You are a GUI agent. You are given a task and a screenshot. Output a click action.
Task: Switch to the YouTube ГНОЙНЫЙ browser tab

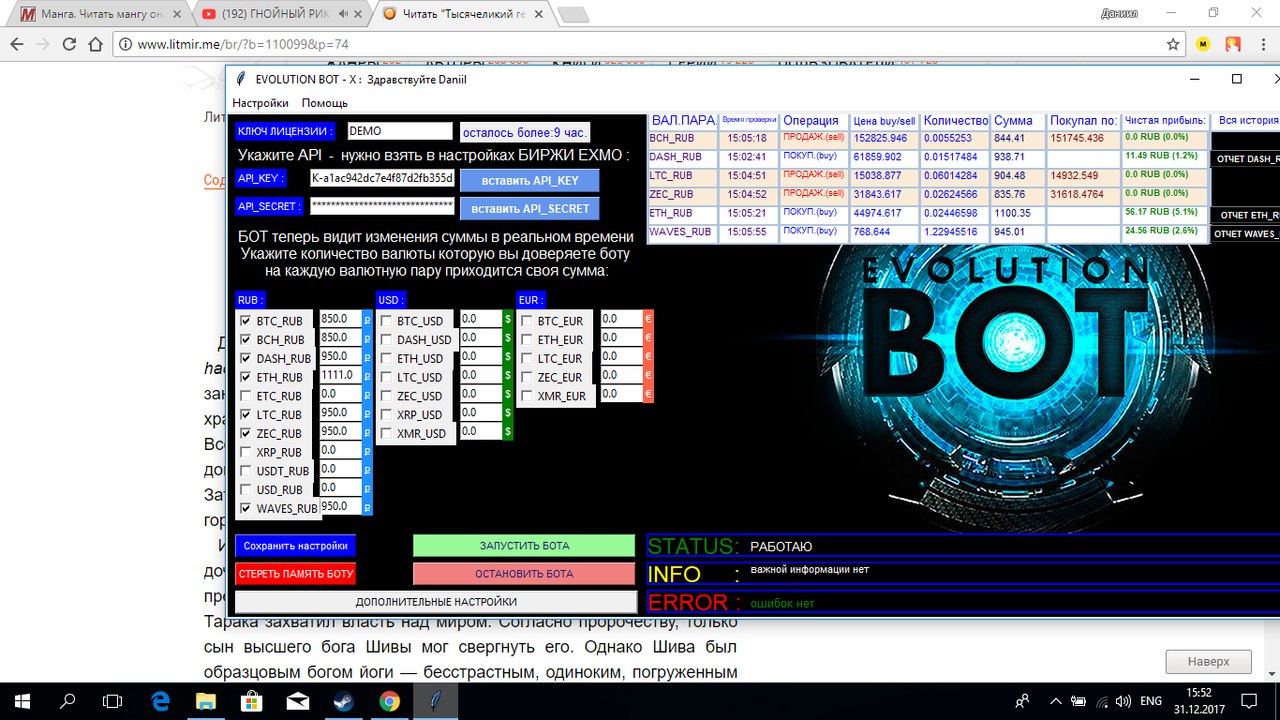(x=281, y=14)
